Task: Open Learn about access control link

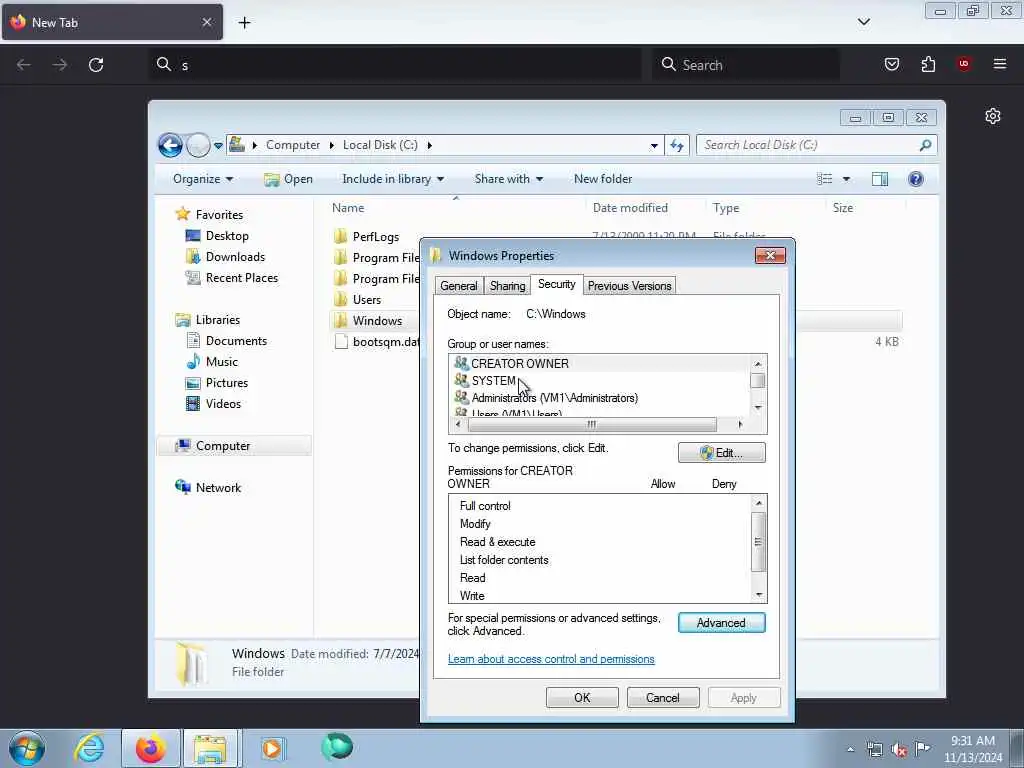Action: click(551, 659)
